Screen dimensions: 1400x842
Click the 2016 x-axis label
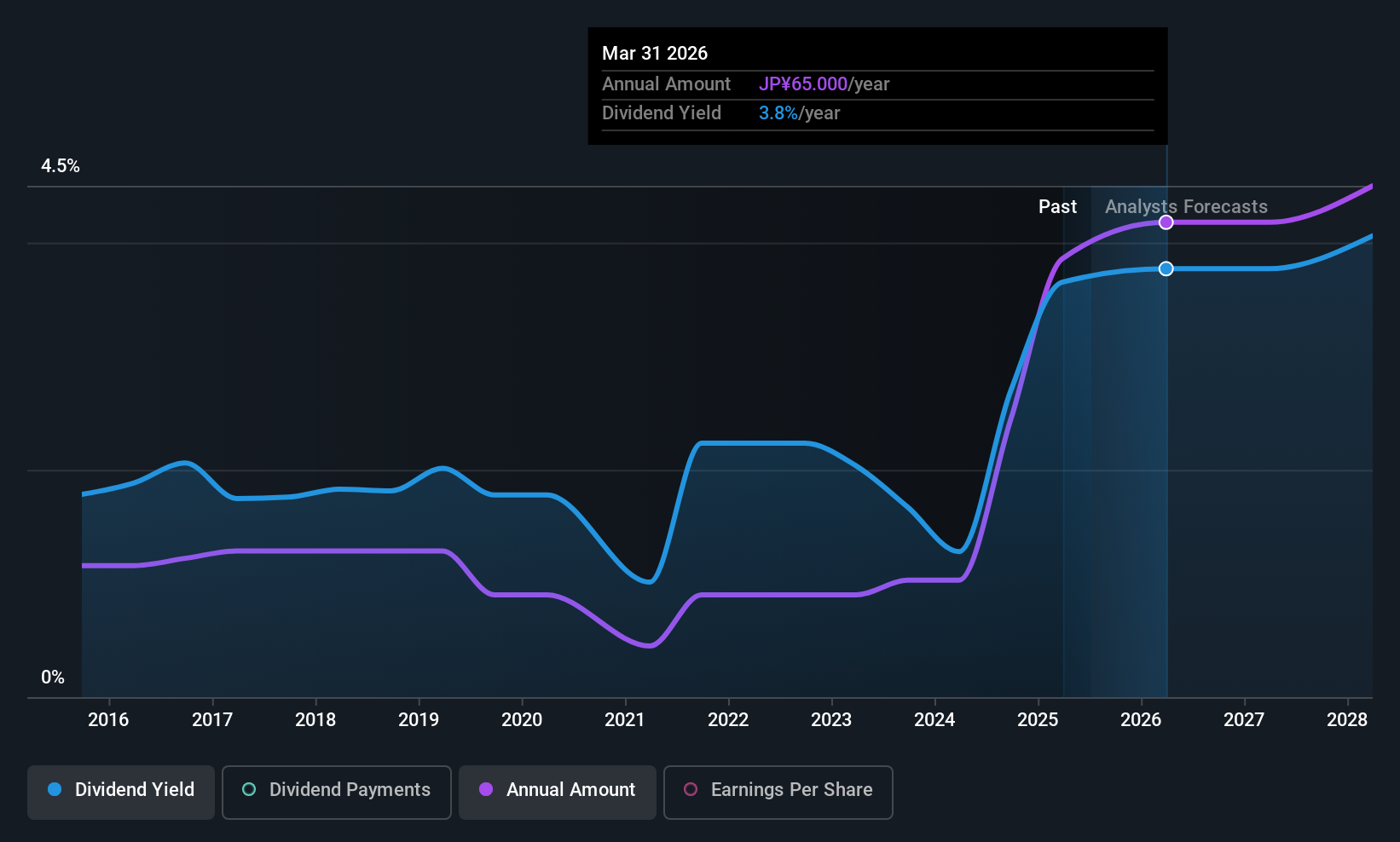[x=108, y=720]
